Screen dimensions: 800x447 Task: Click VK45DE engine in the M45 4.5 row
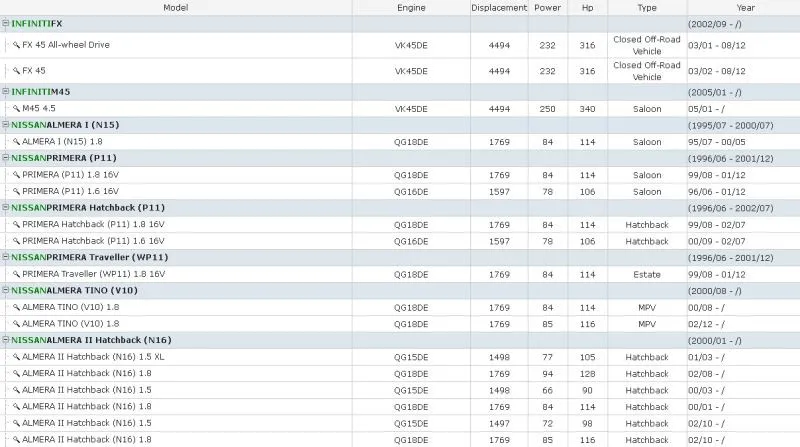[x=411, y=109]
